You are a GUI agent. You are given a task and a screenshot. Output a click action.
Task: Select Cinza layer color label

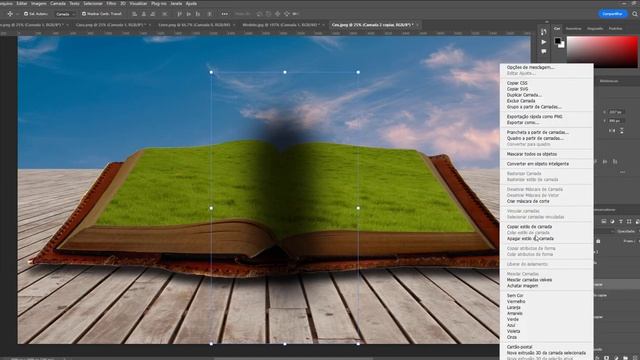[512, 337]
